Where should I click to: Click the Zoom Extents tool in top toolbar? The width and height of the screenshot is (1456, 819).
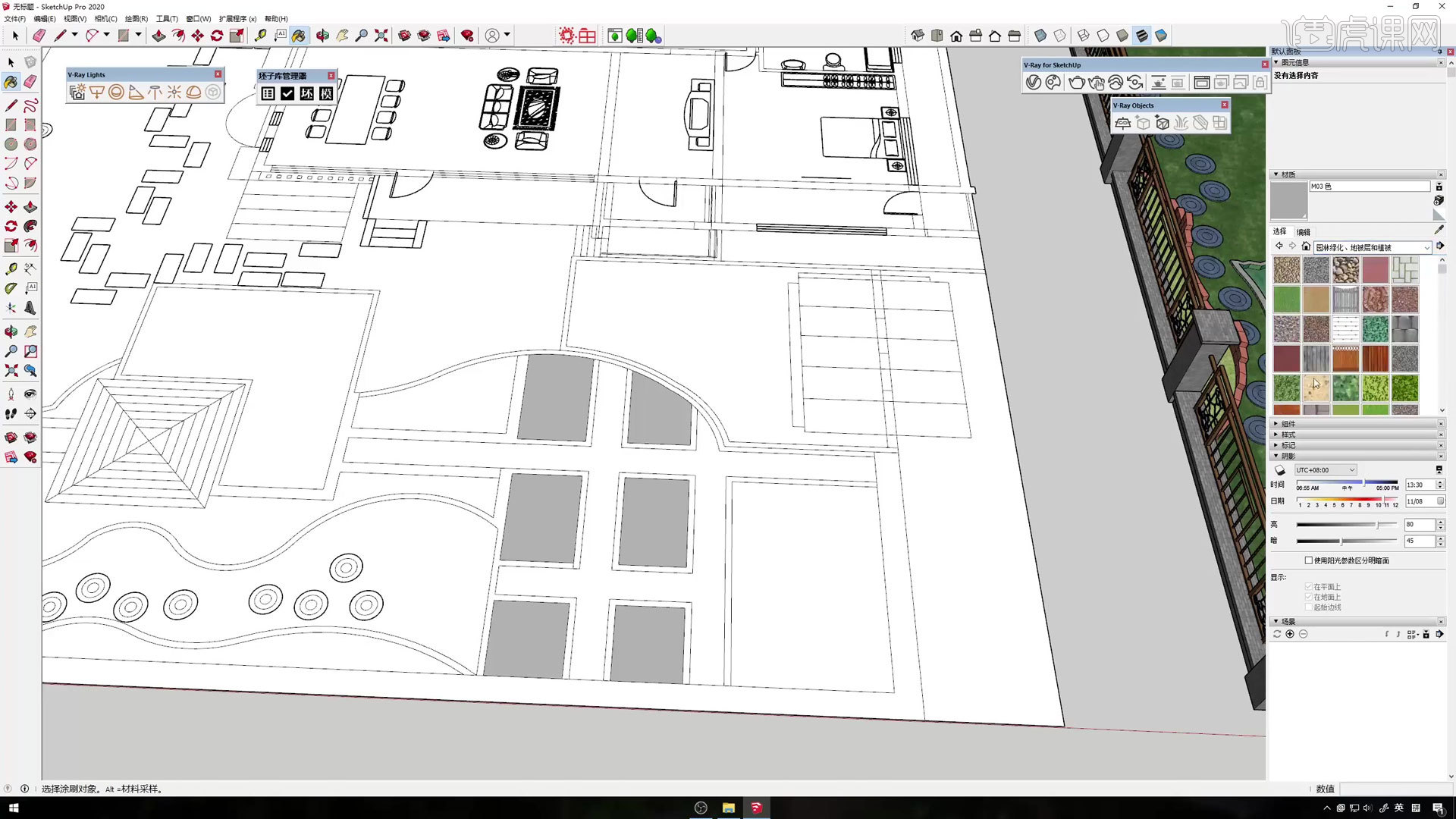point(381,36)
